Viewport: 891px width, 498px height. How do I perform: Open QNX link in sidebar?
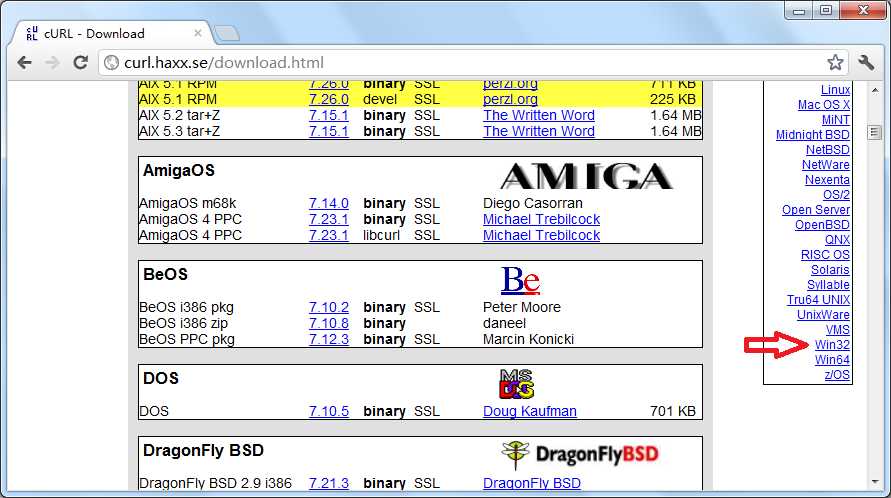pyautogui.click(x=837, y=240)
